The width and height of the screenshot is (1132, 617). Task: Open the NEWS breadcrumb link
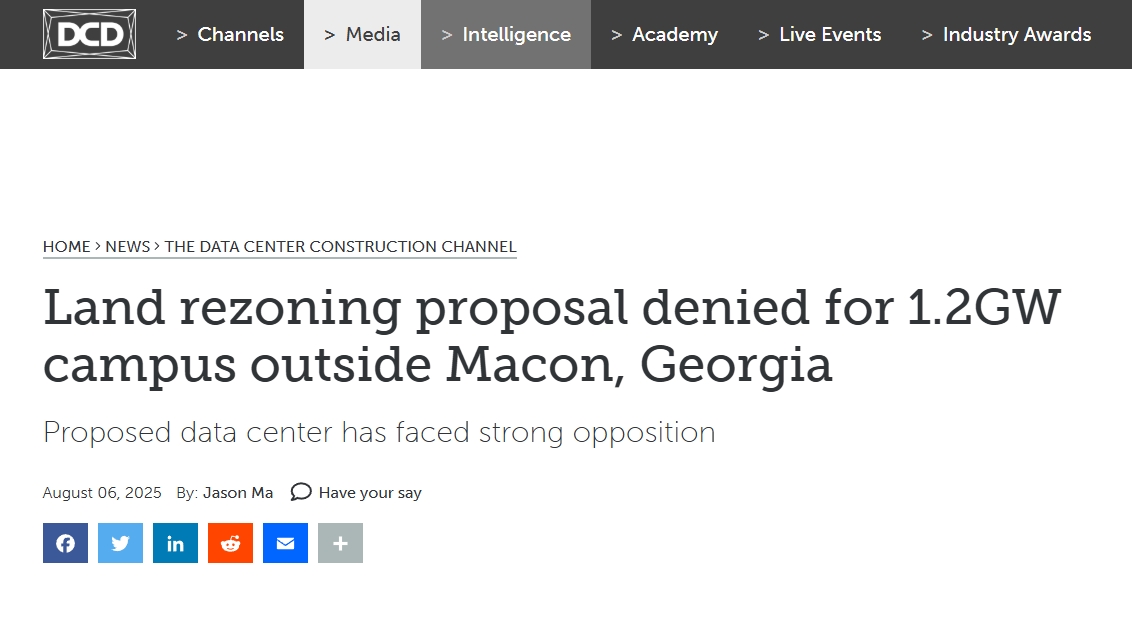click(x=128, y=247)
